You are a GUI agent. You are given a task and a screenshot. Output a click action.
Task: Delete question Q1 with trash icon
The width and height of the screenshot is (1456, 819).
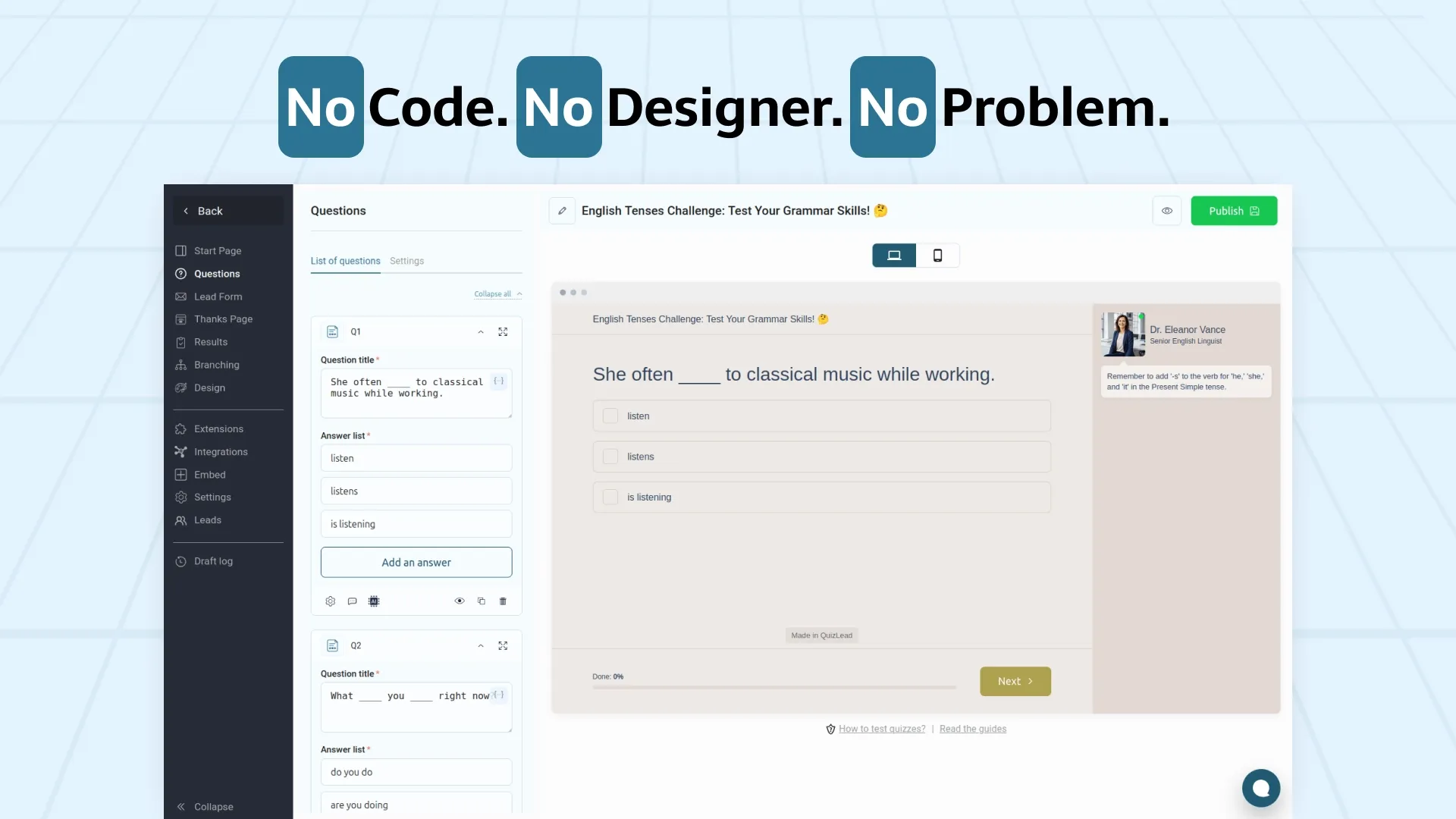click(503, 601)
